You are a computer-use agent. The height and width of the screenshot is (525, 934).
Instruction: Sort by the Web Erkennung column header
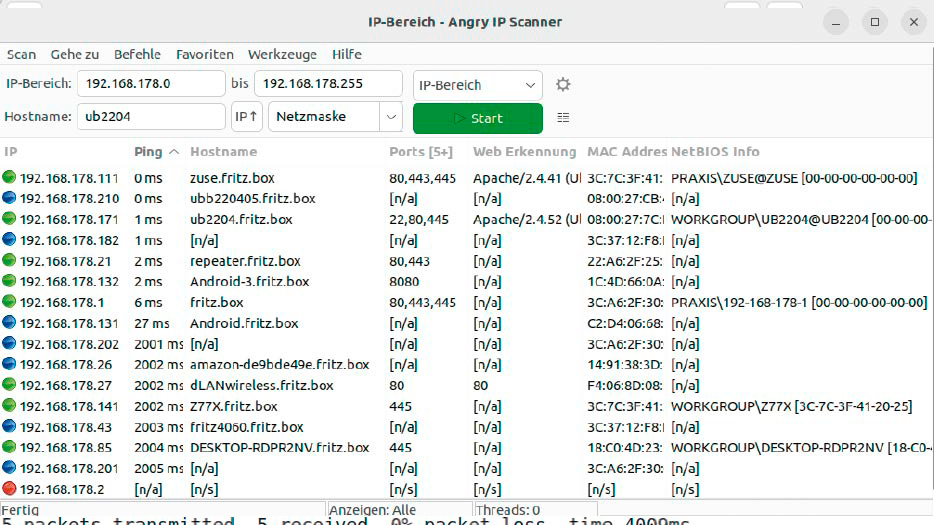(x=524, y=152)
